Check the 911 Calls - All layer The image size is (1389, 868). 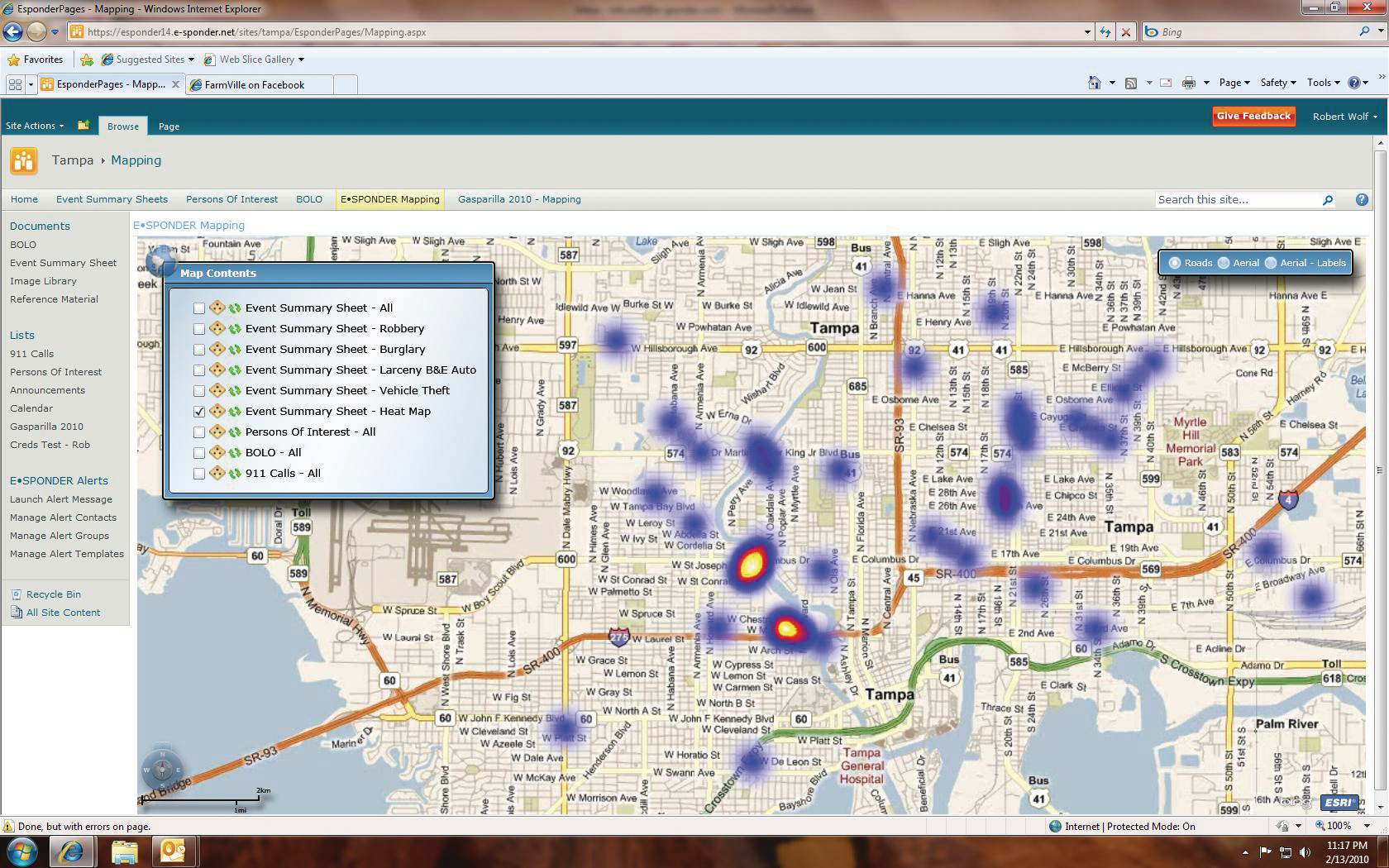pos(199,474)
